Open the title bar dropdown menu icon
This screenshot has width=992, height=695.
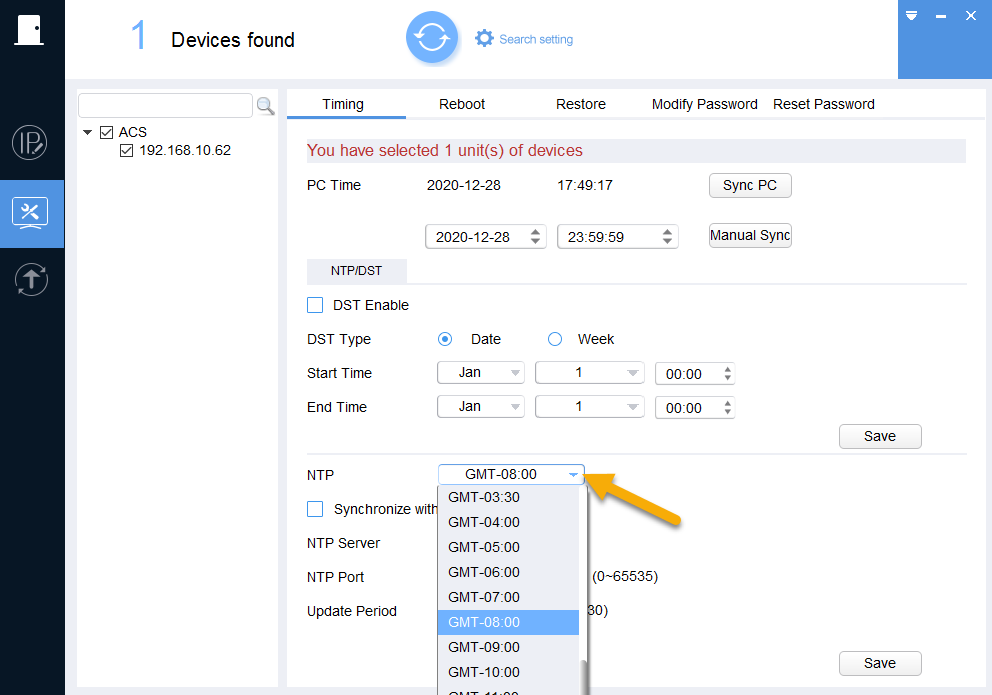[x=911, y=16]
